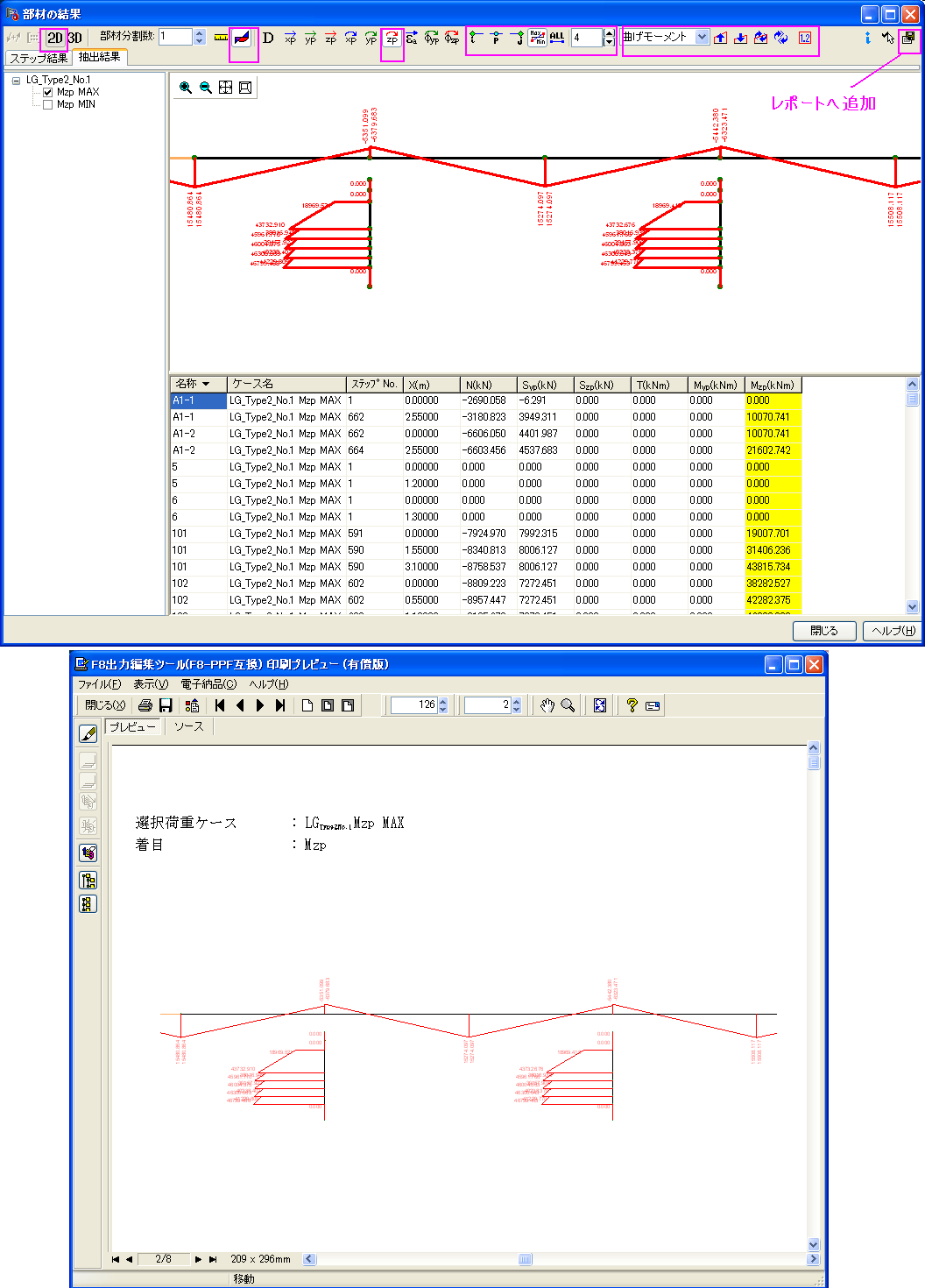The width and height of the screenshot is (925, 1288).
Task: Collapse the LG_Type2_No.1 tree node
Action: click(16, 80)
